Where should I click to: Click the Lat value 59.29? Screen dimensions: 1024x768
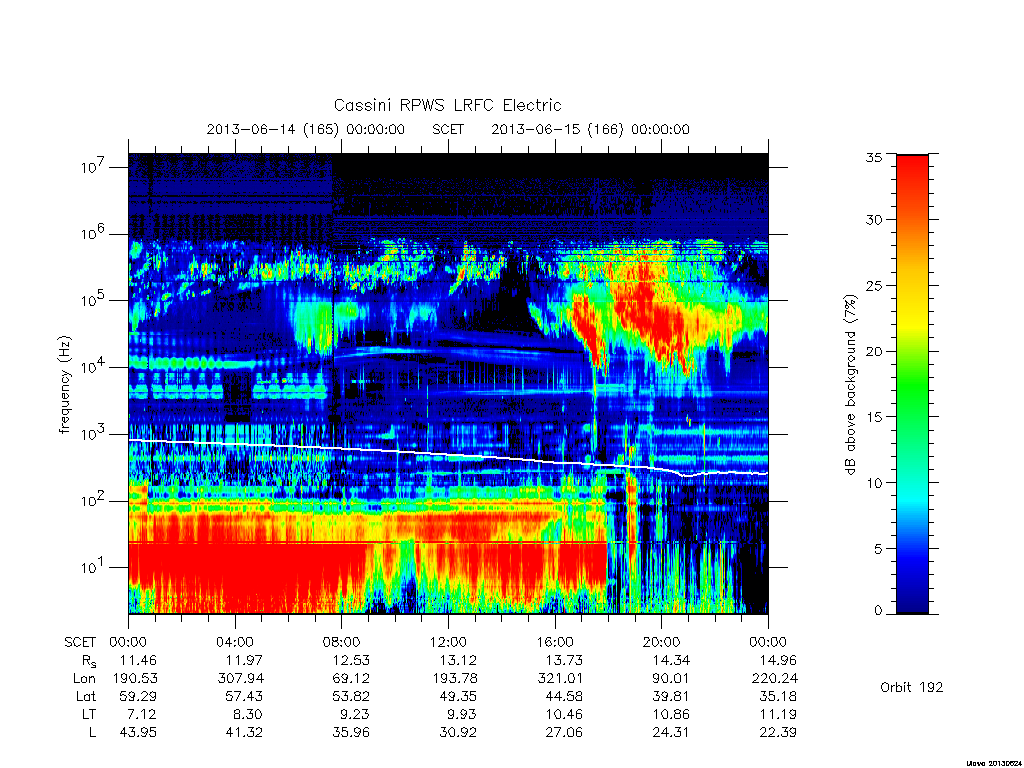[x=138, y=696]
